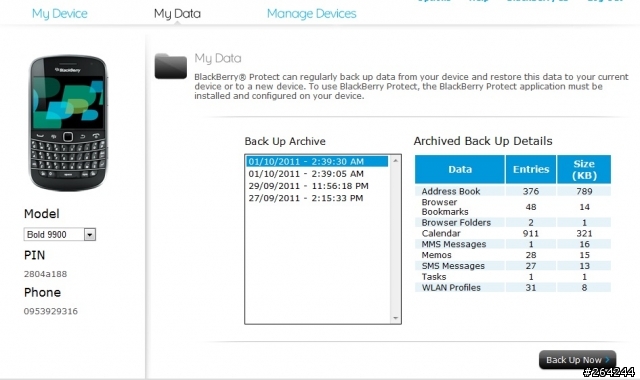The image size is (640, 380).
Task: Click the Address Book size value 789
Action: pyautogui.click(x=584, y=191)
